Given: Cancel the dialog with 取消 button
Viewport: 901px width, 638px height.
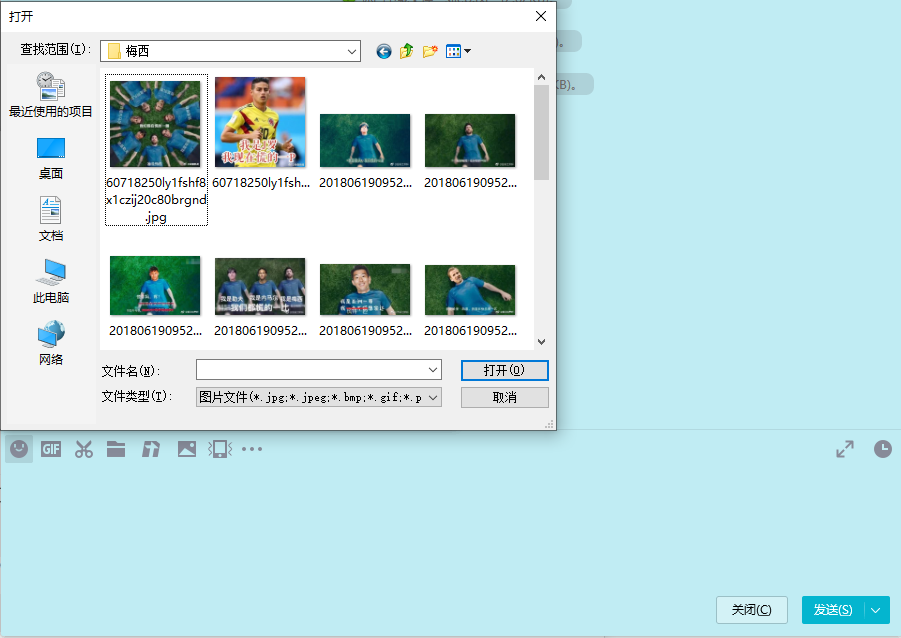Looking at the screenshot, I should (505, 397).
